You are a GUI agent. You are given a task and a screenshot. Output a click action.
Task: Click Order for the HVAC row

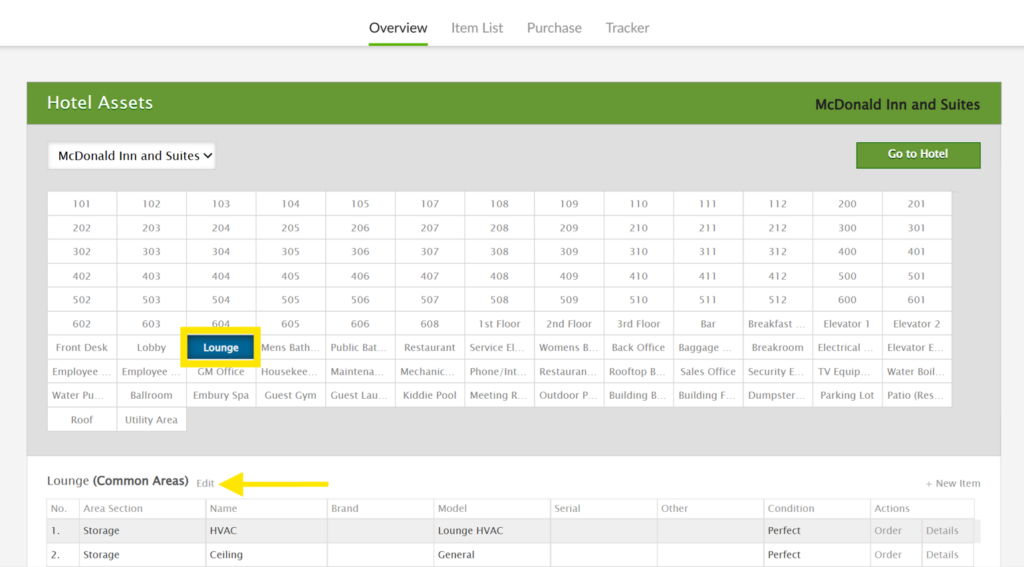tap(888, 531)
